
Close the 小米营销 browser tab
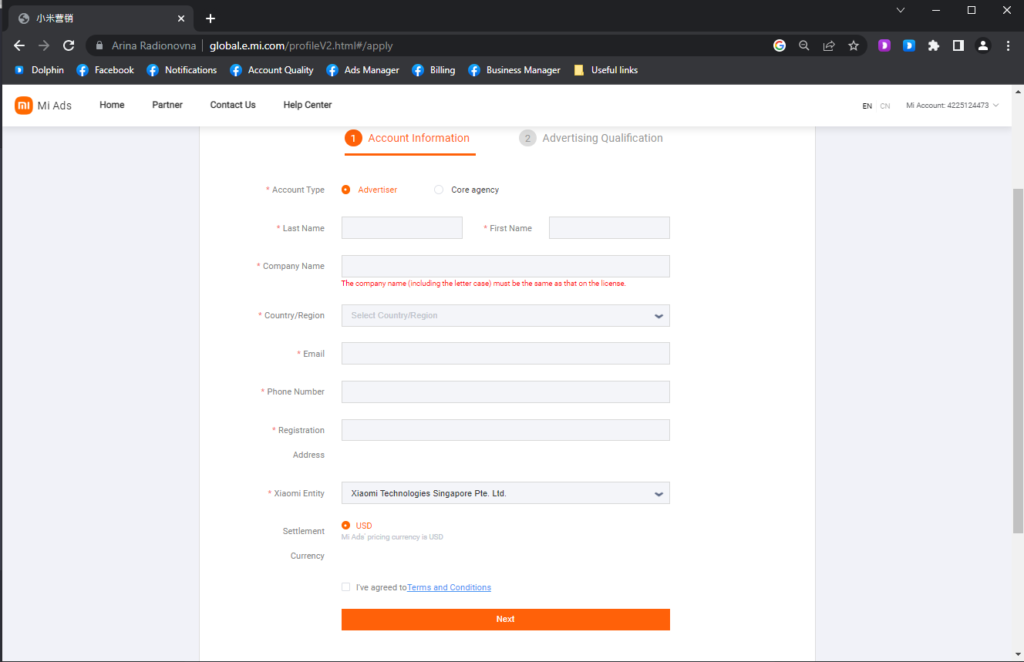coord(181,18)
